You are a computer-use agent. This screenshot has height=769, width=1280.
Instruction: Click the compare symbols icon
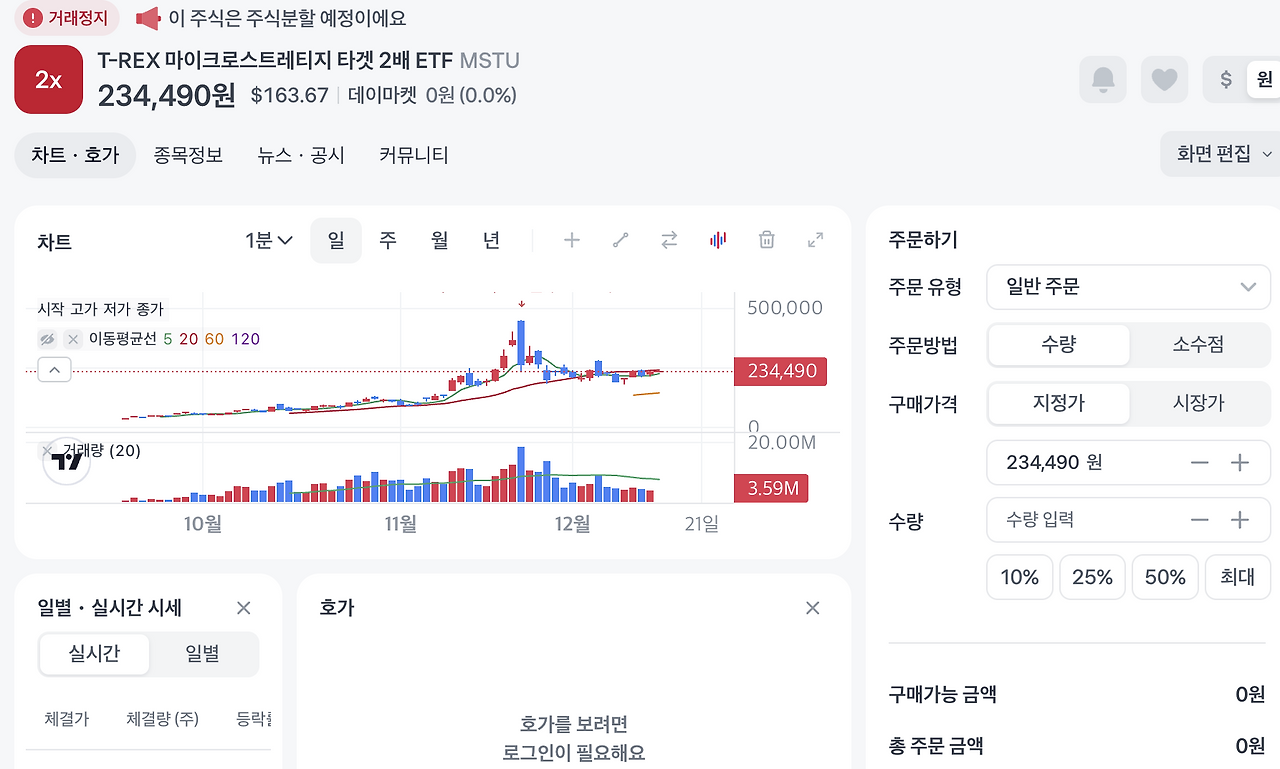pos(668,240)
